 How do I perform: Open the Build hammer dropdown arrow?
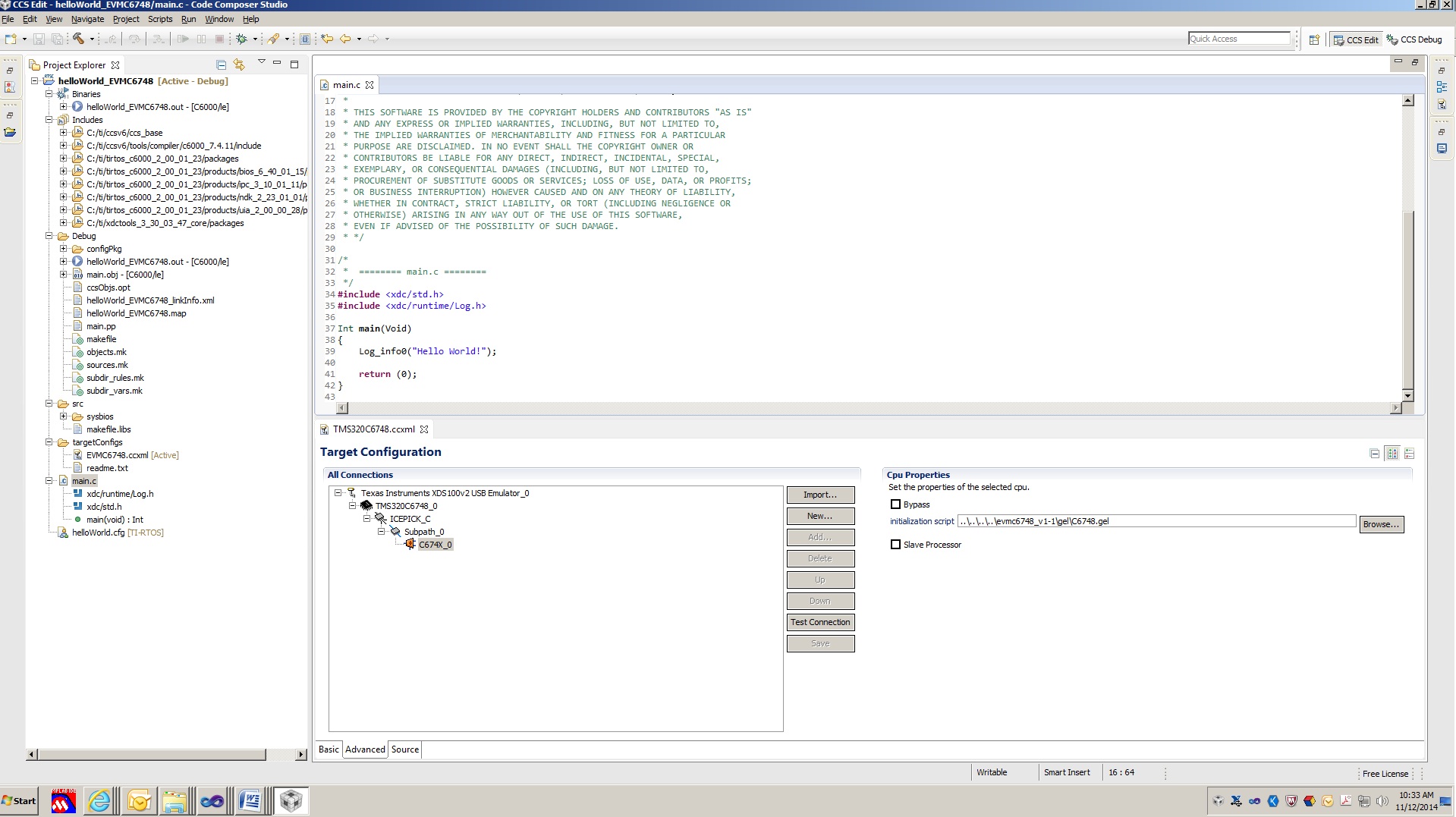92,39
